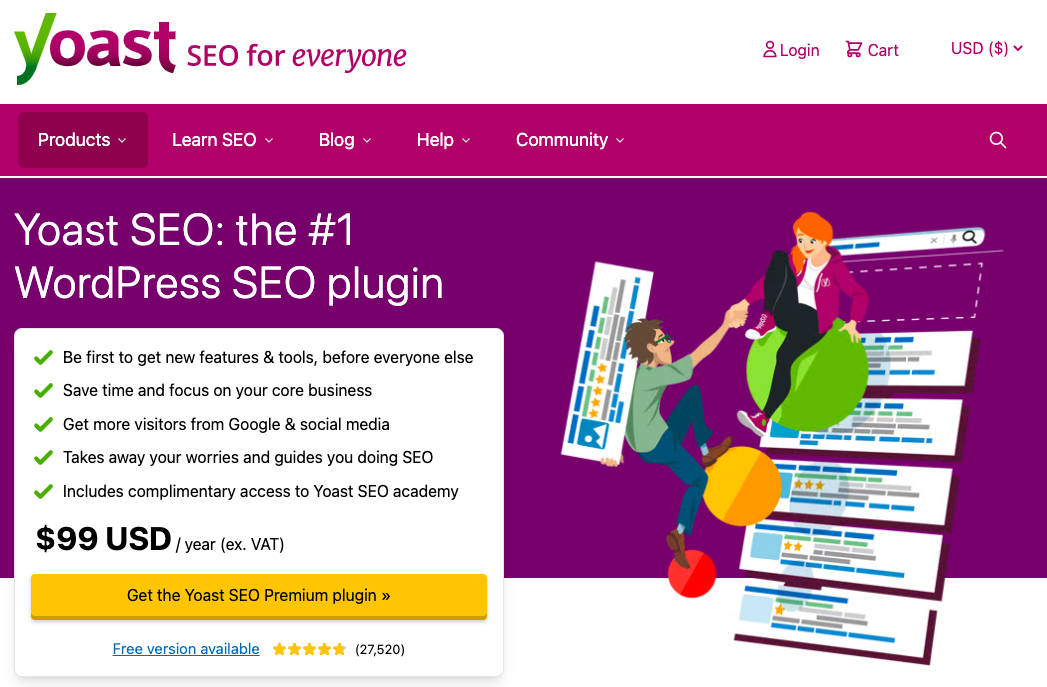Expand the Products menu
Viewport: 1047px width, 687px height.
[x=82, y=140]
